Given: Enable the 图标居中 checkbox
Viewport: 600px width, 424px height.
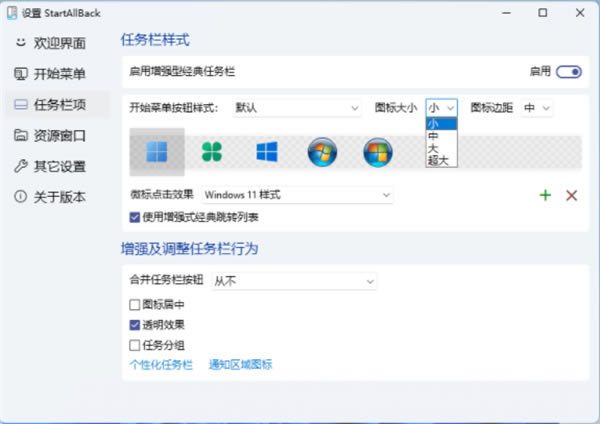Looking at the screenshot, I should pos(135,305).
